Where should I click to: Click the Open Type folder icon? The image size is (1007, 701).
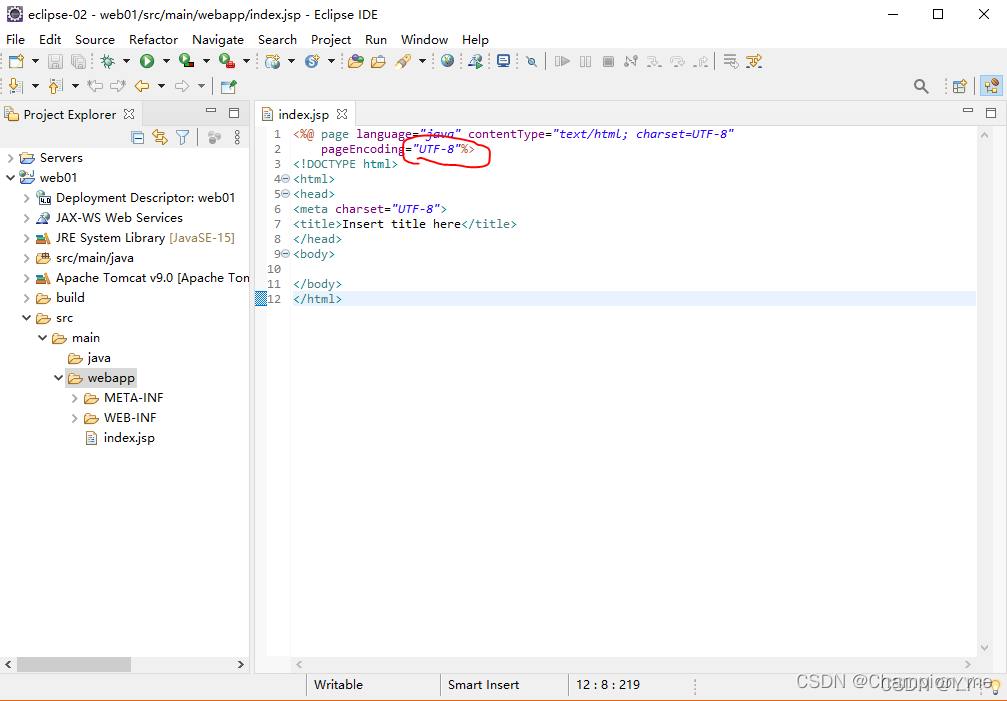(356, 61)
